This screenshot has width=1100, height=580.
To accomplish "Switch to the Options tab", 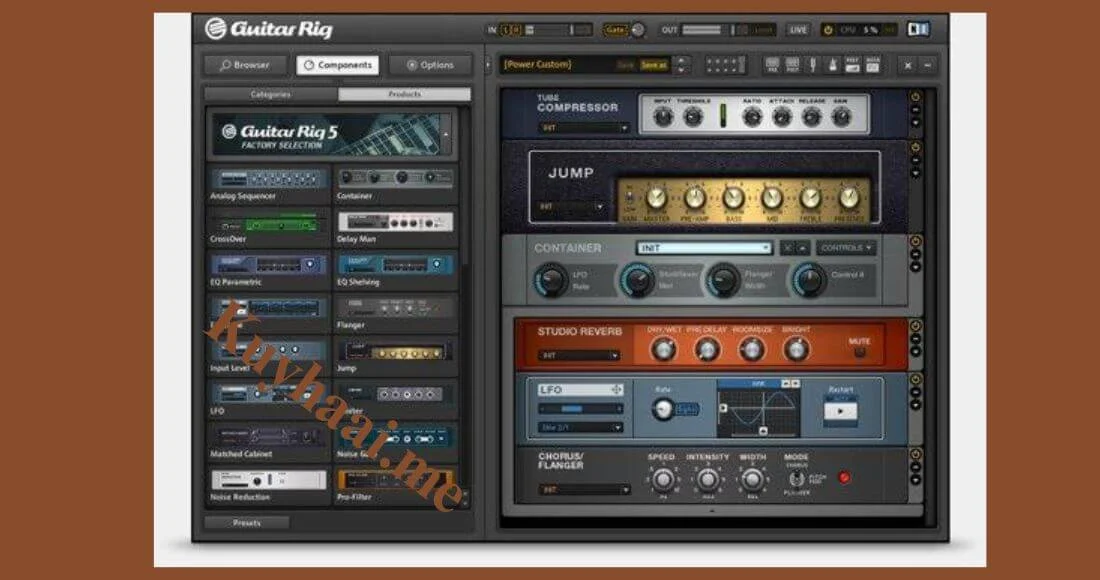I will tap(430, 65).
